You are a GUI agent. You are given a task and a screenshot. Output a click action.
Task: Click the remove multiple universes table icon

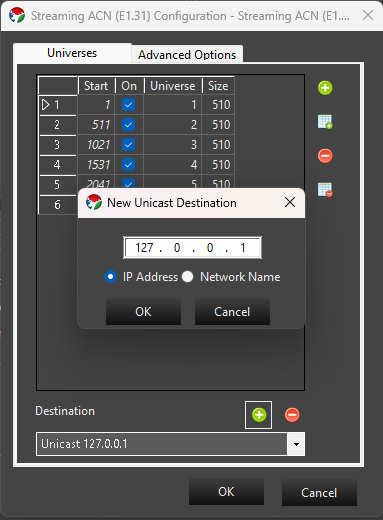pos(325,190)
